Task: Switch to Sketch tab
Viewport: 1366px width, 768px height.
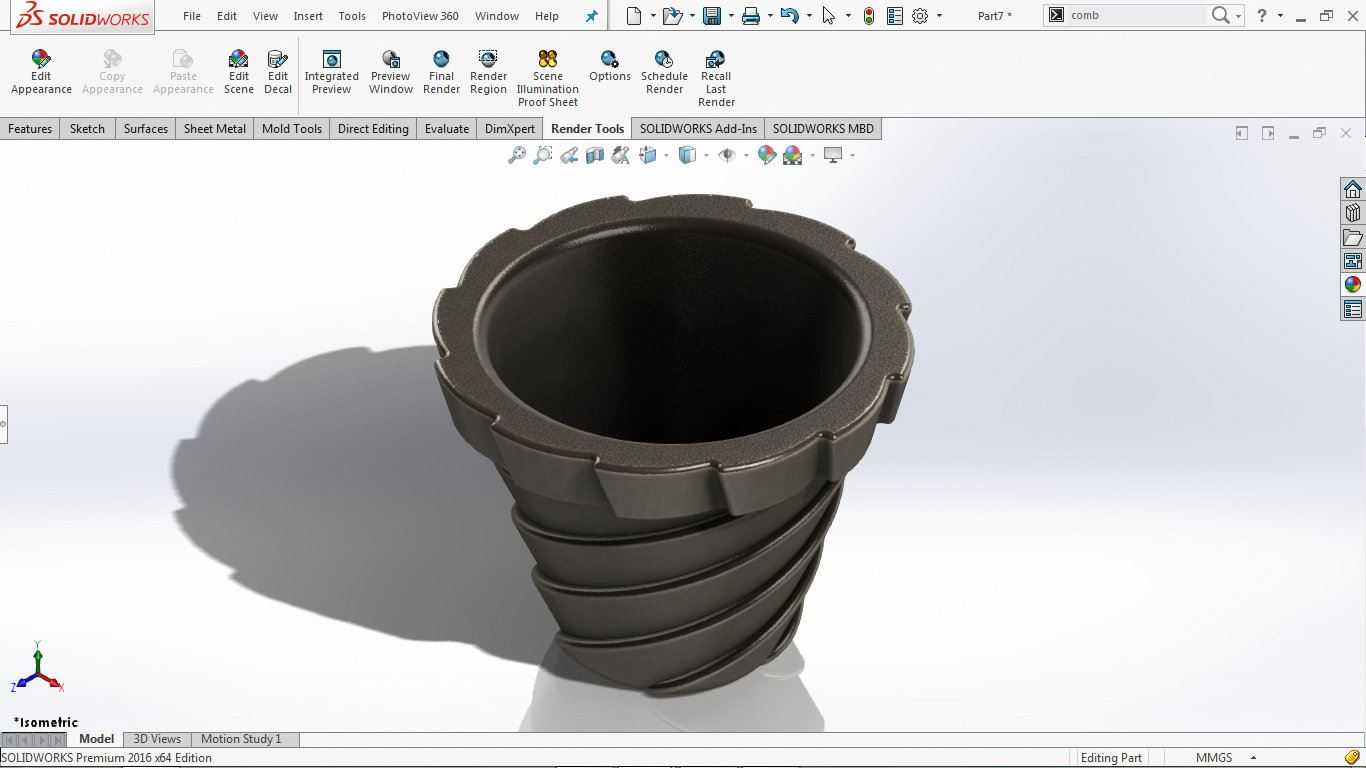Action: click(87, 129)
